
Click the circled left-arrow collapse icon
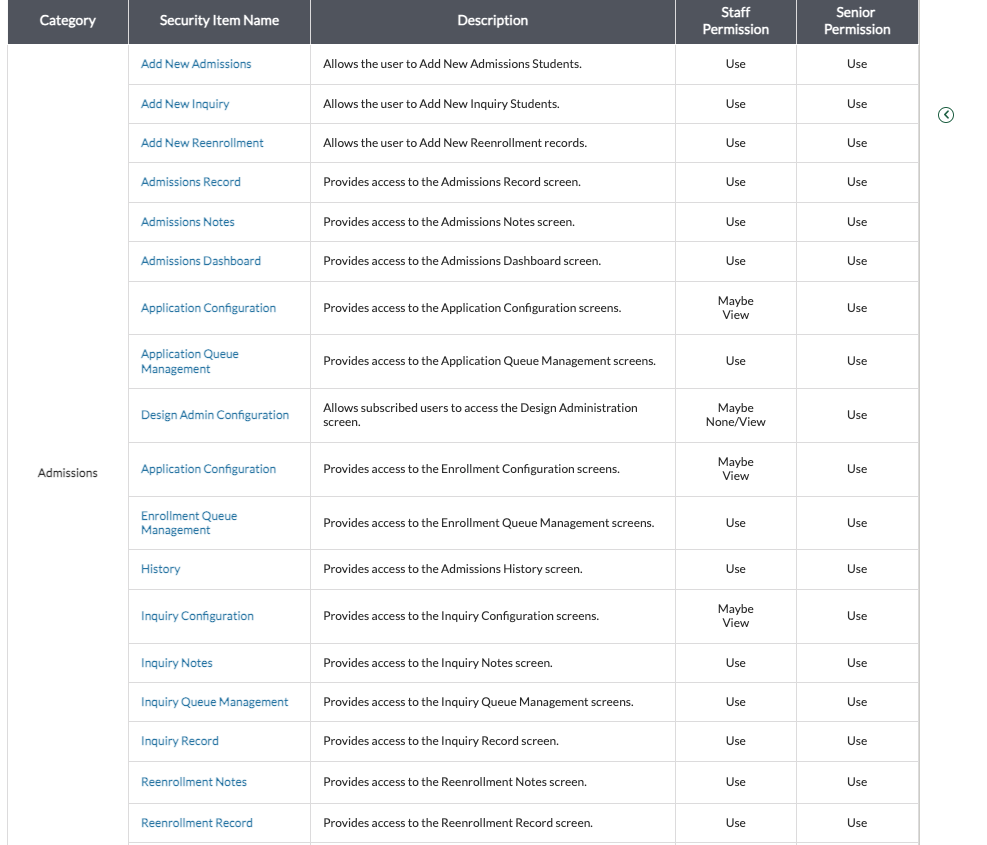(x=946, y=115)
